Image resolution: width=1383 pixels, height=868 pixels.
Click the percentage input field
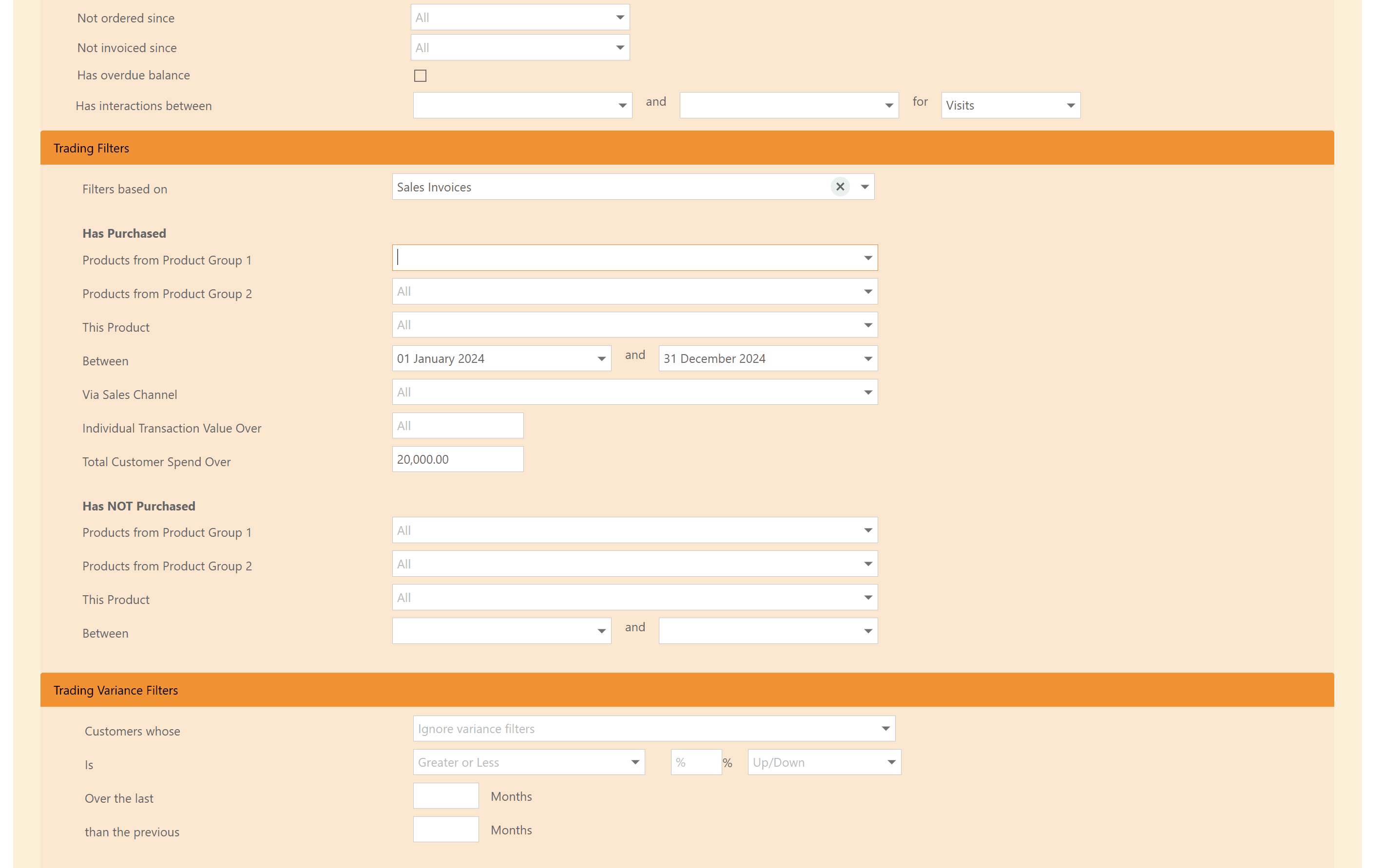click(x=696, y=762)
